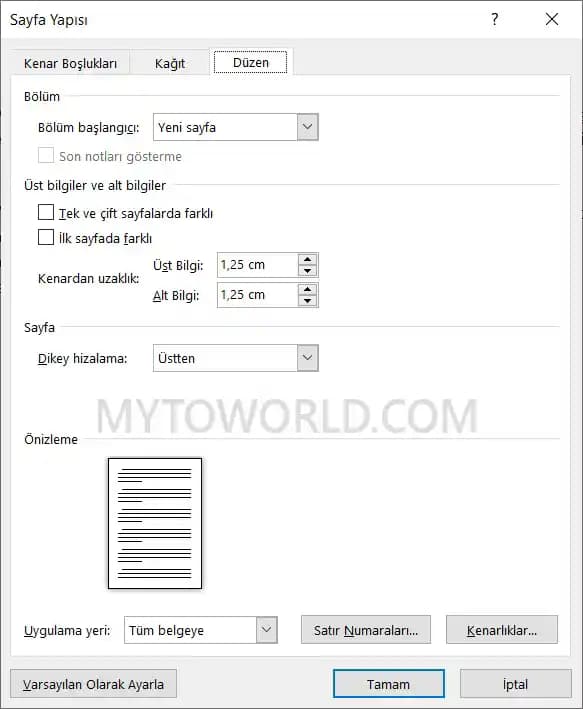583x709 pixels.
Task: Expand the Uygulama yeri dropdown arrow
Action: coord(266,630)
